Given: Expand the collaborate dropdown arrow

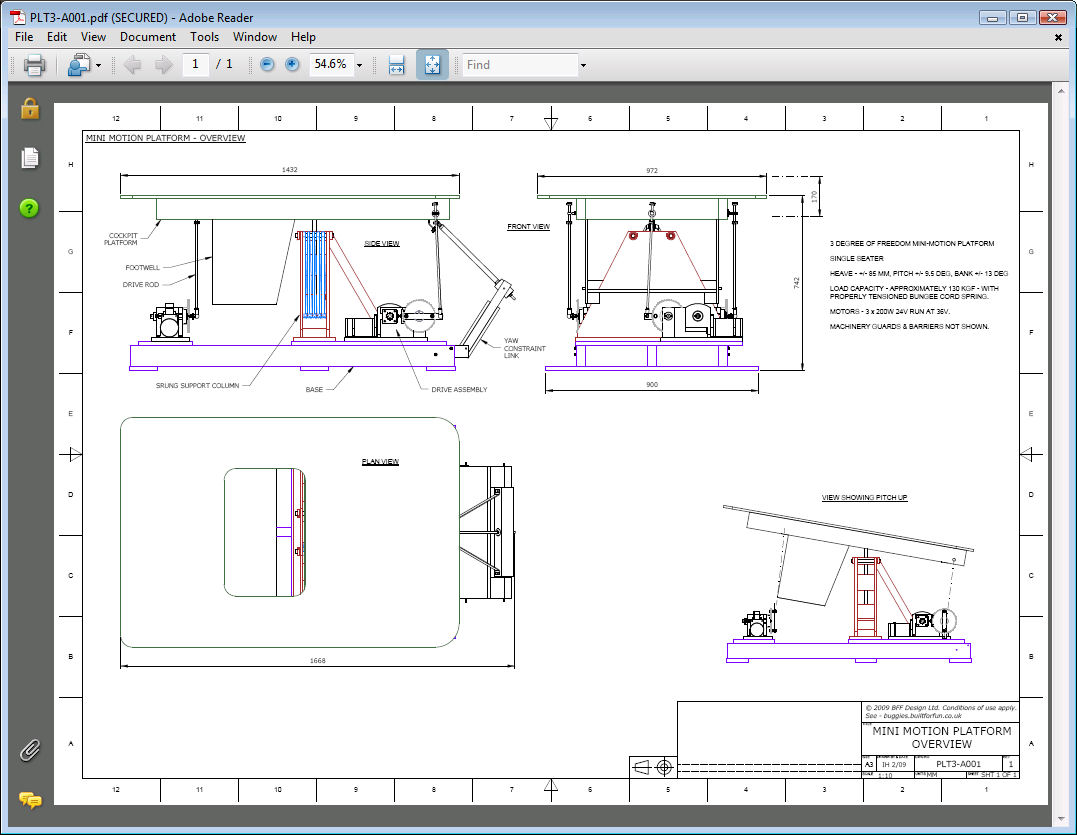Looking at the screenshot, I should [98, 66].
